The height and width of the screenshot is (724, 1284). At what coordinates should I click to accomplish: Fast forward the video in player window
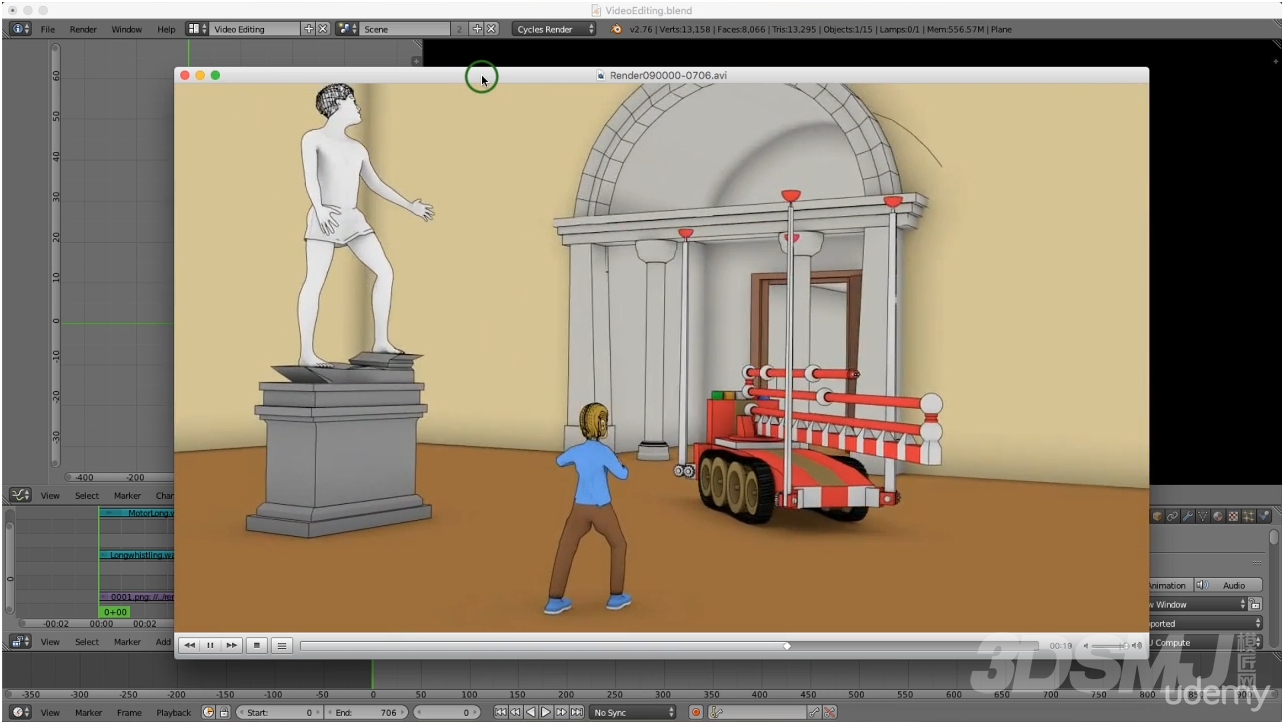(x=232, y=646)
